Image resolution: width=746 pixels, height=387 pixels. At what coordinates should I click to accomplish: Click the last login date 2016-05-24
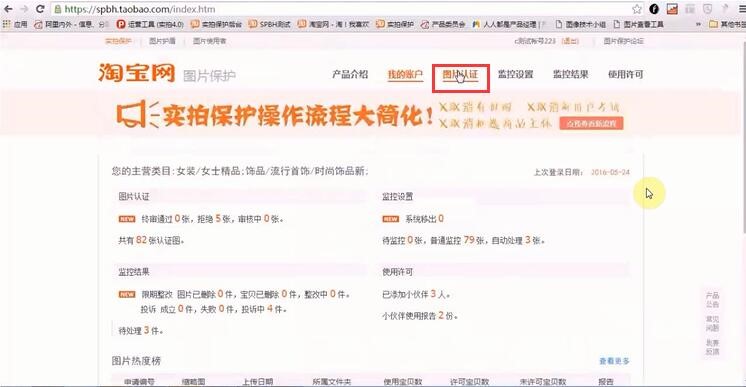tap(610, 172)
